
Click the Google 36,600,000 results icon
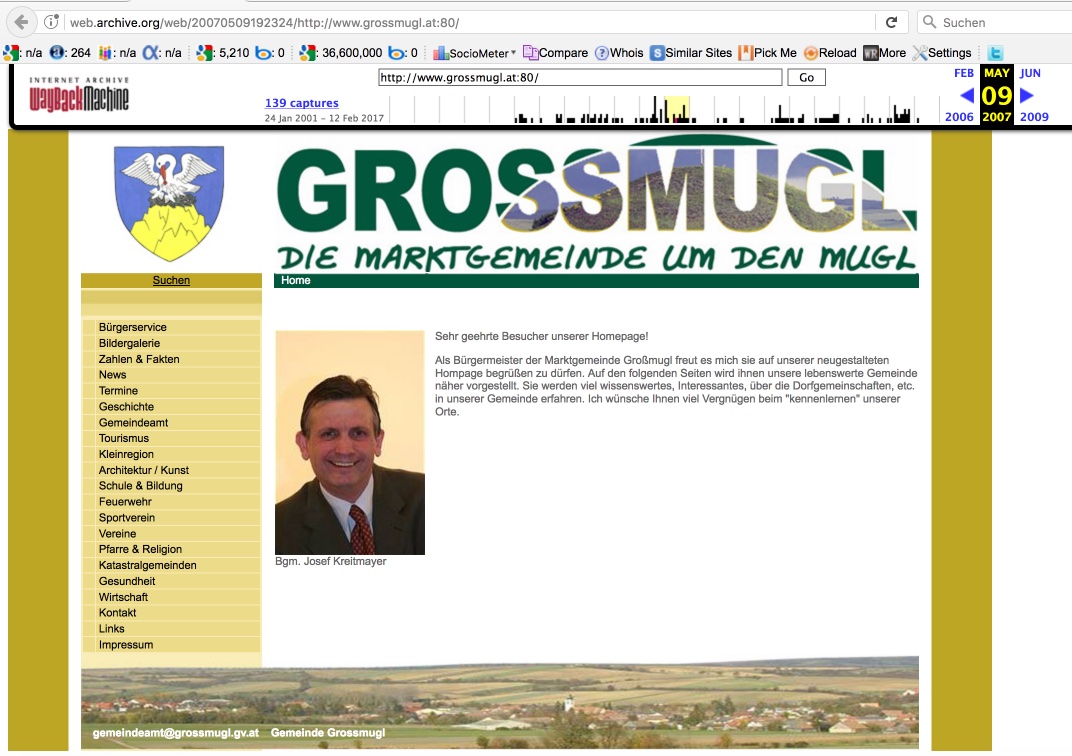pos(308,53)
